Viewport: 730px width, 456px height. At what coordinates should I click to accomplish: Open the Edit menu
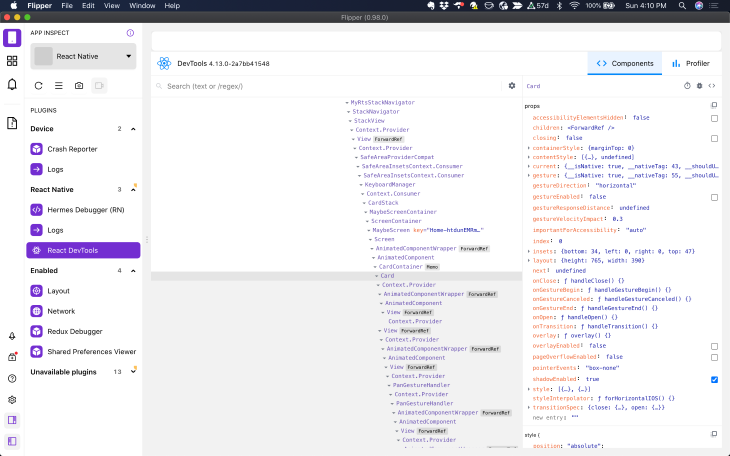[88, 6]
